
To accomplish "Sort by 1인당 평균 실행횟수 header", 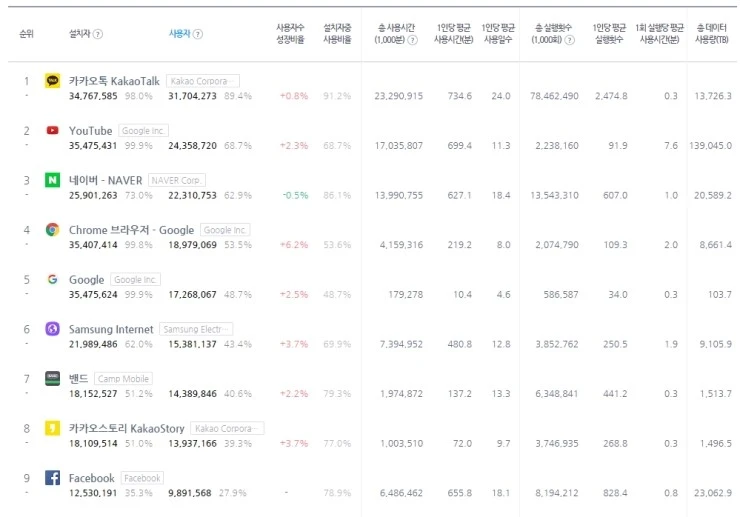I will tap(609, 34).
